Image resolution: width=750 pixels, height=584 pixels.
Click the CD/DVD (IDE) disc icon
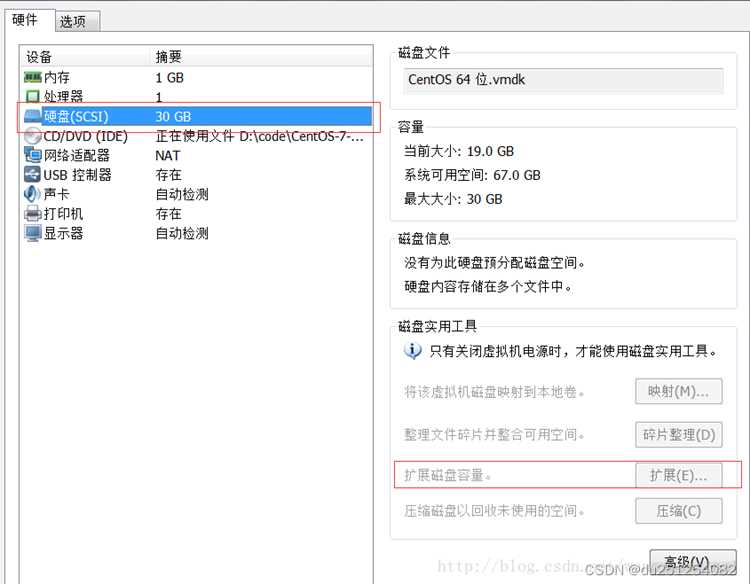pos(33,136)
